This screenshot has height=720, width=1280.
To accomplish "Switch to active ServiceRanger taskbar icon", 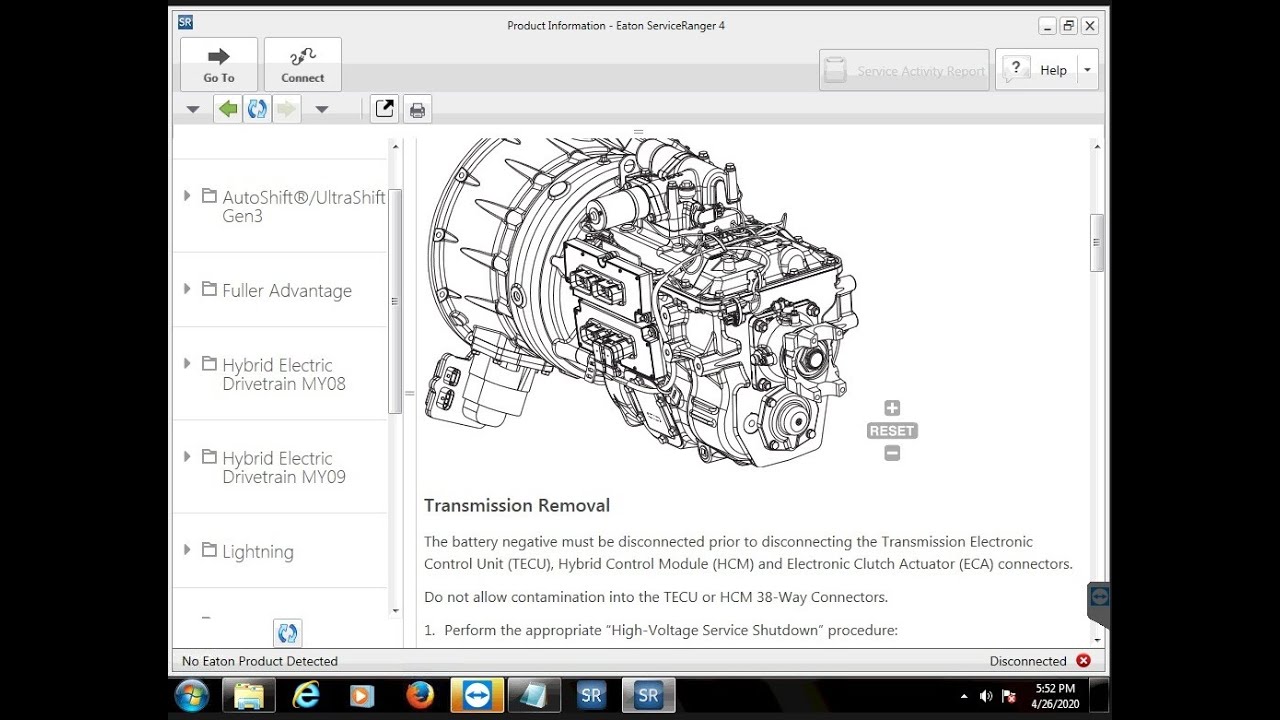I will click(648, 696).
